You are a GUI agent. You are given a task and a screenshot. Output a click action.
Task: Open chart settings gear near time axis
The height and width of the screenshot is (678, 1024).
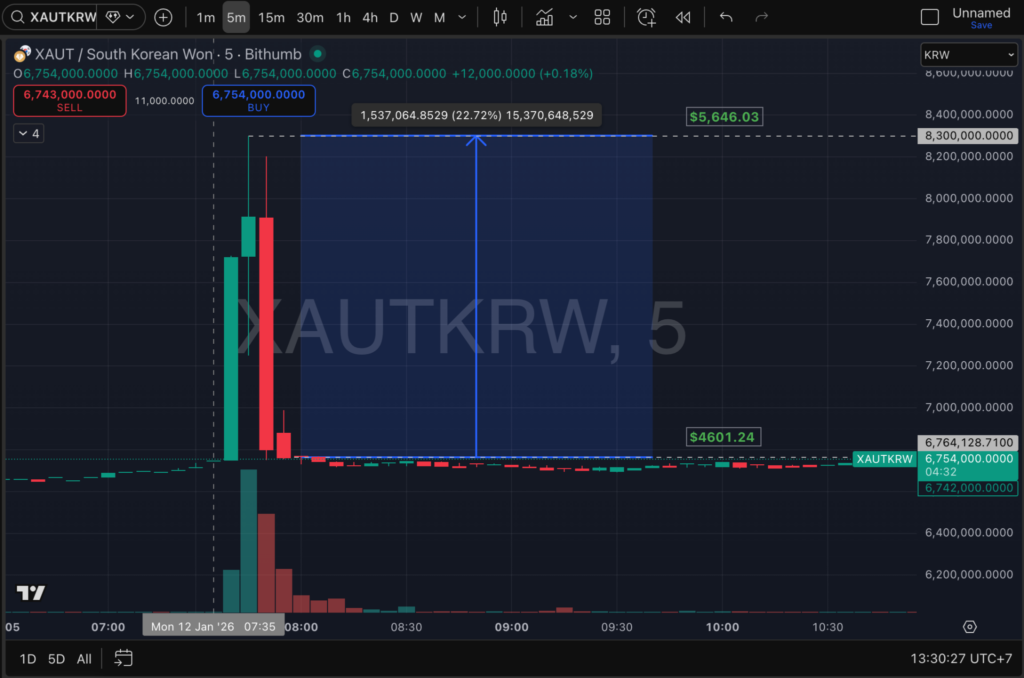[969, 627]
